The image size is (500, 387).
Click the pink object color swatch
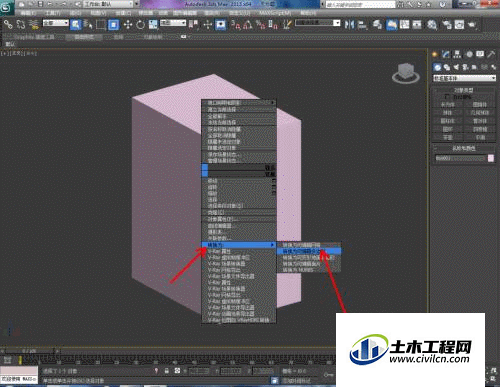[x=491, y=158]
